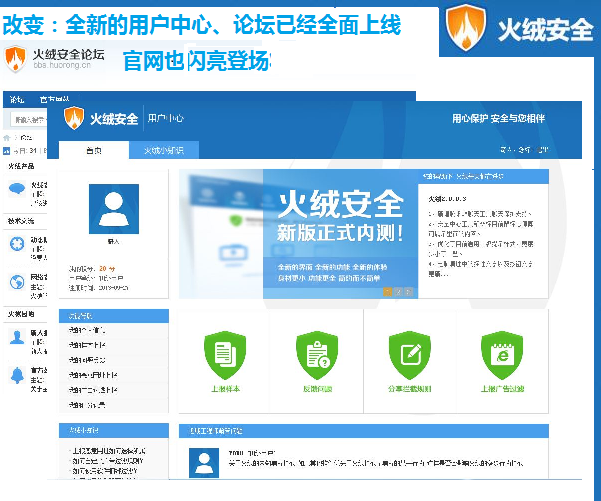Click the small avatar in the bottom post
Viewport: 601px width, 501px height.
click(x=204, y=463)
